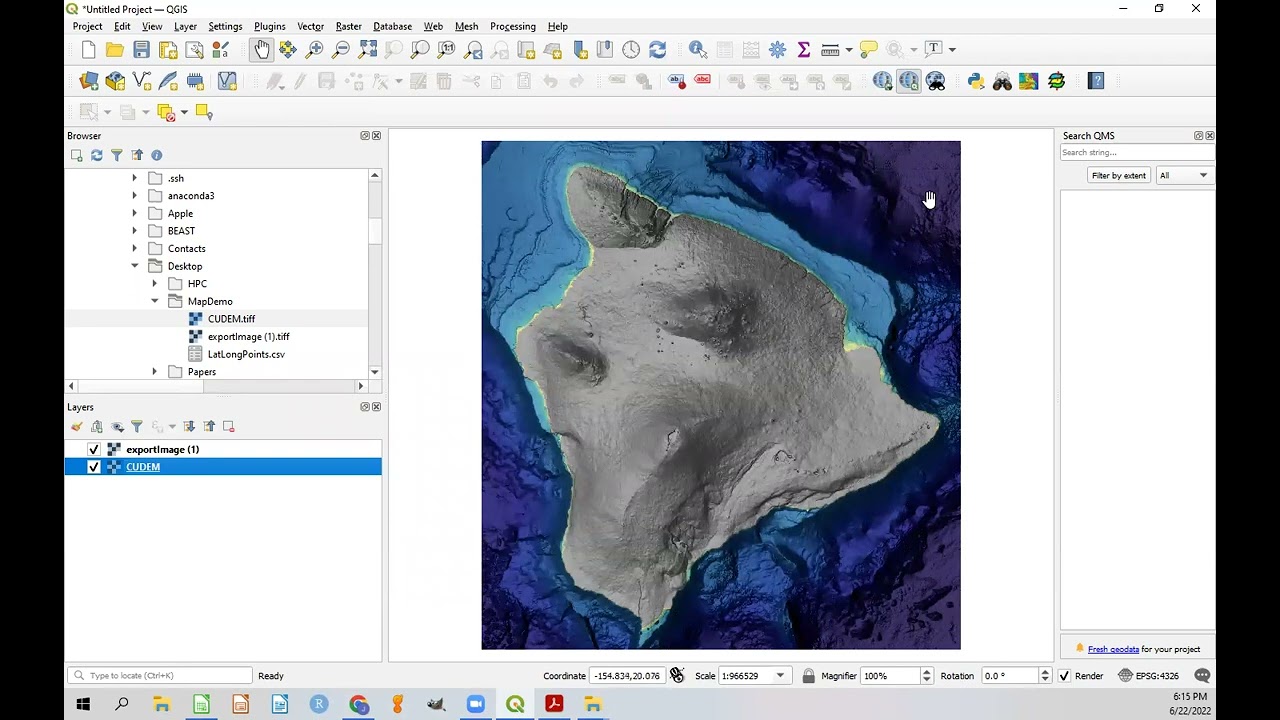1280x720 pixels.
Task: Click the QMS search string field
Action: (x=1137, y=153)
